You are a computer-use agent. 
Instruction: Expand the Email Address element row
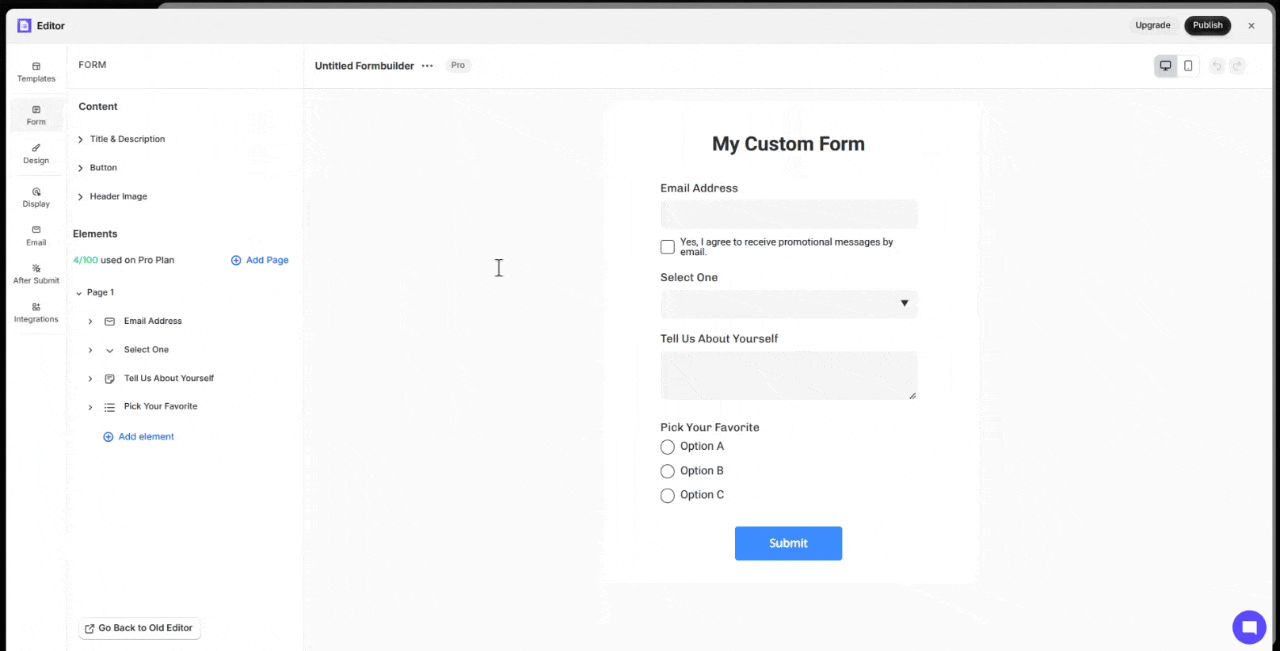tap(90, 321)
